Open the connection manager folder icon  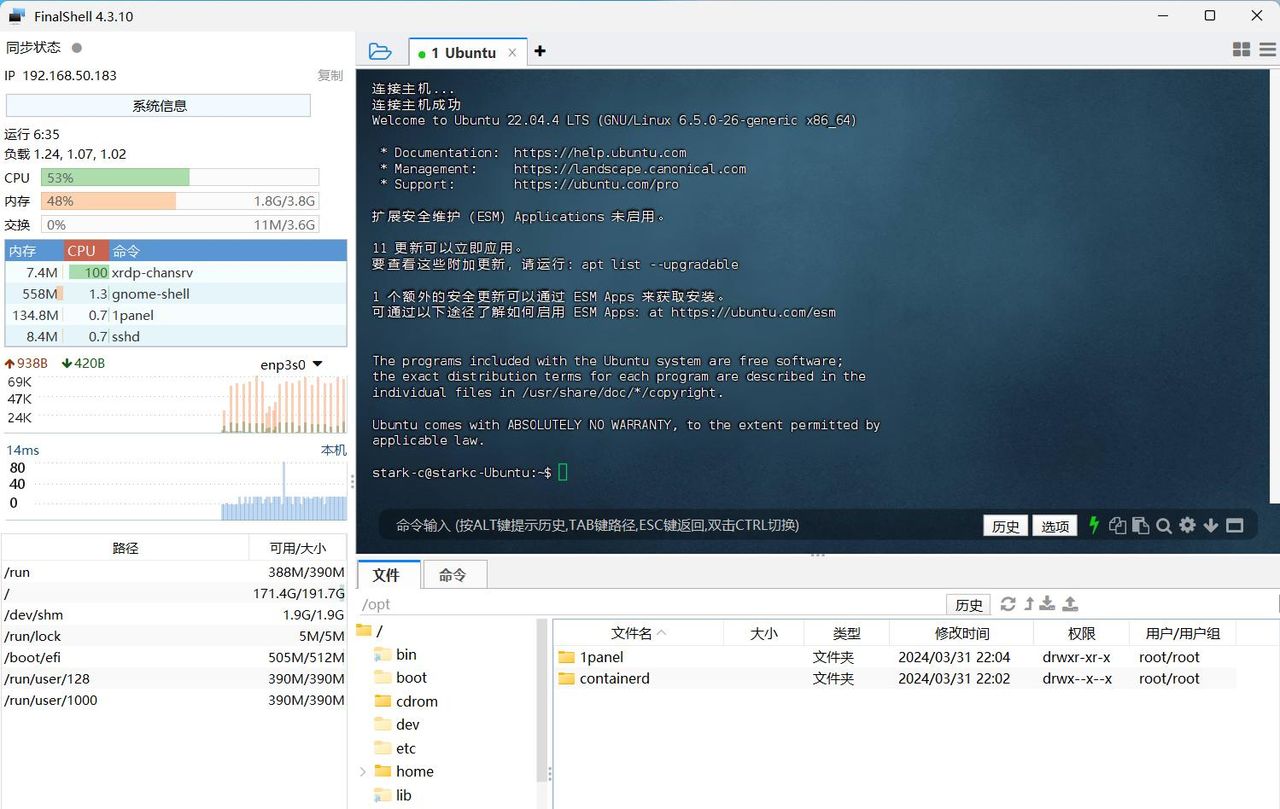(x=379, y=51)
